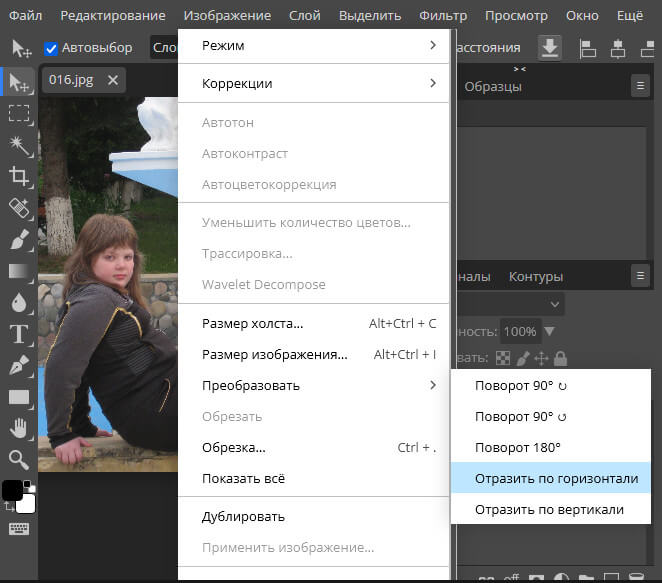Image resolution: width=662 pixels, height=583 pixels.
Task: Click Размер изображения... menu entry
Action: pos(274,354)
